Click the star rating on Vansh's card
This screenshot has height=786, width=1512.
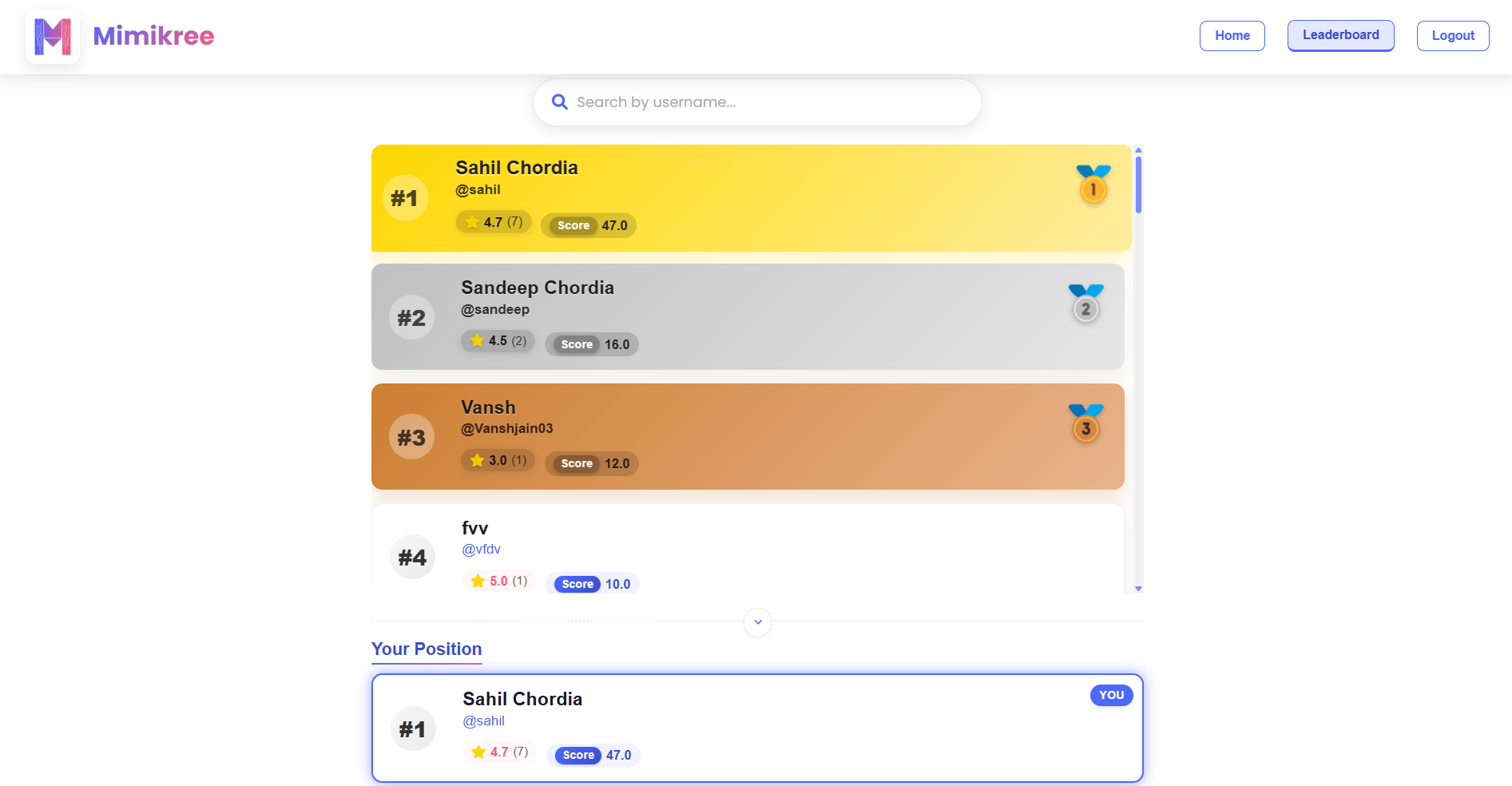tap(498, 460)
